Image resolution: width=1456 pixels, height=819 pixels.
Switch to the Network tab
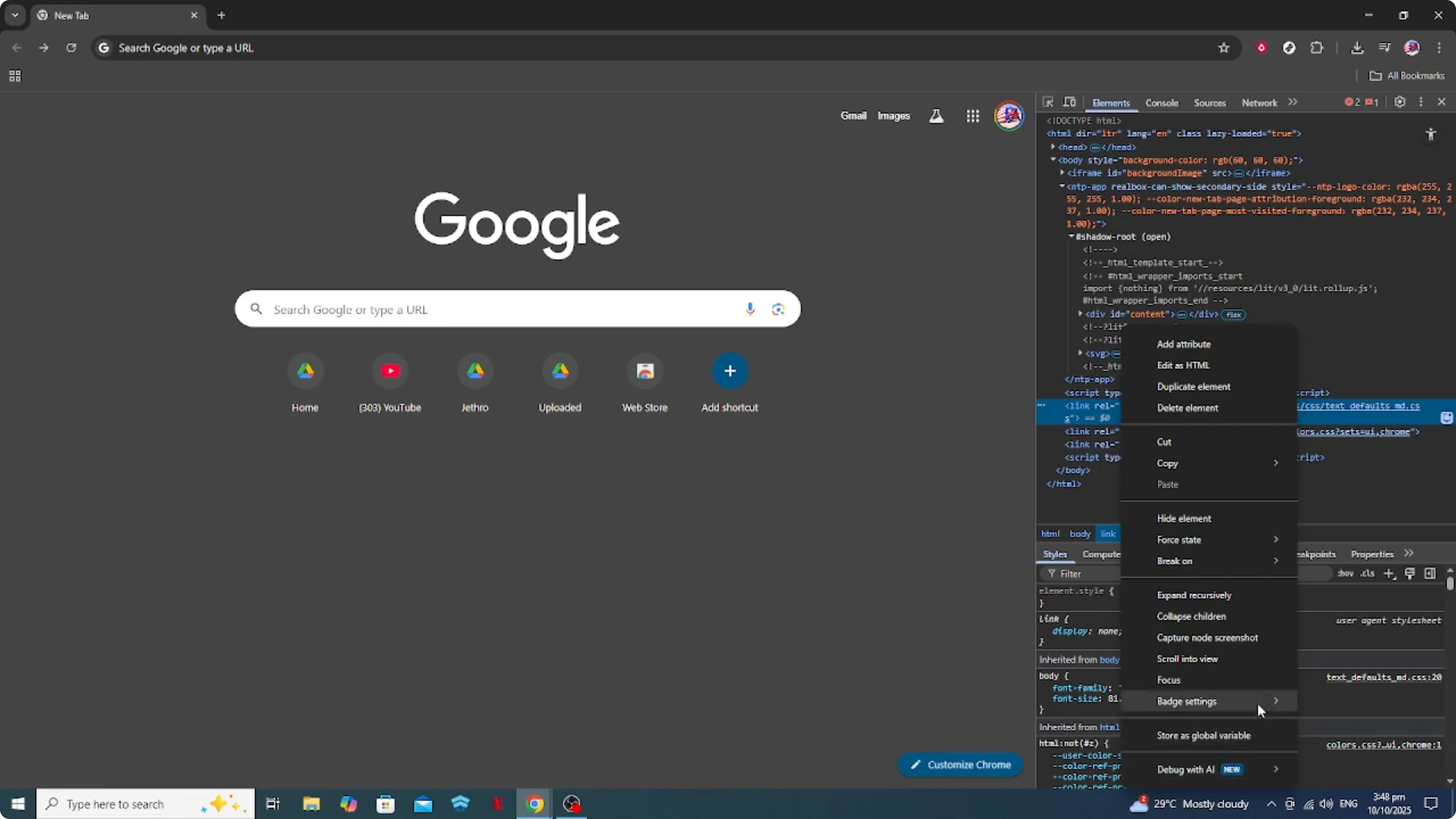tap(1259, 103)
